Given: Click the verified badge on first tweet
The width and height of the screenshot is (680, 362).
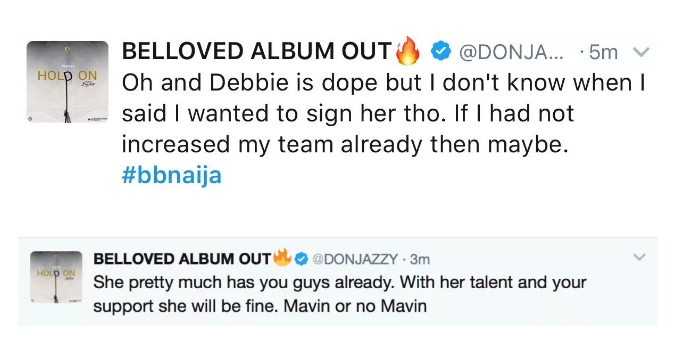Looking at the screenshot, I should pyautogui.click(x=441, y=52).
